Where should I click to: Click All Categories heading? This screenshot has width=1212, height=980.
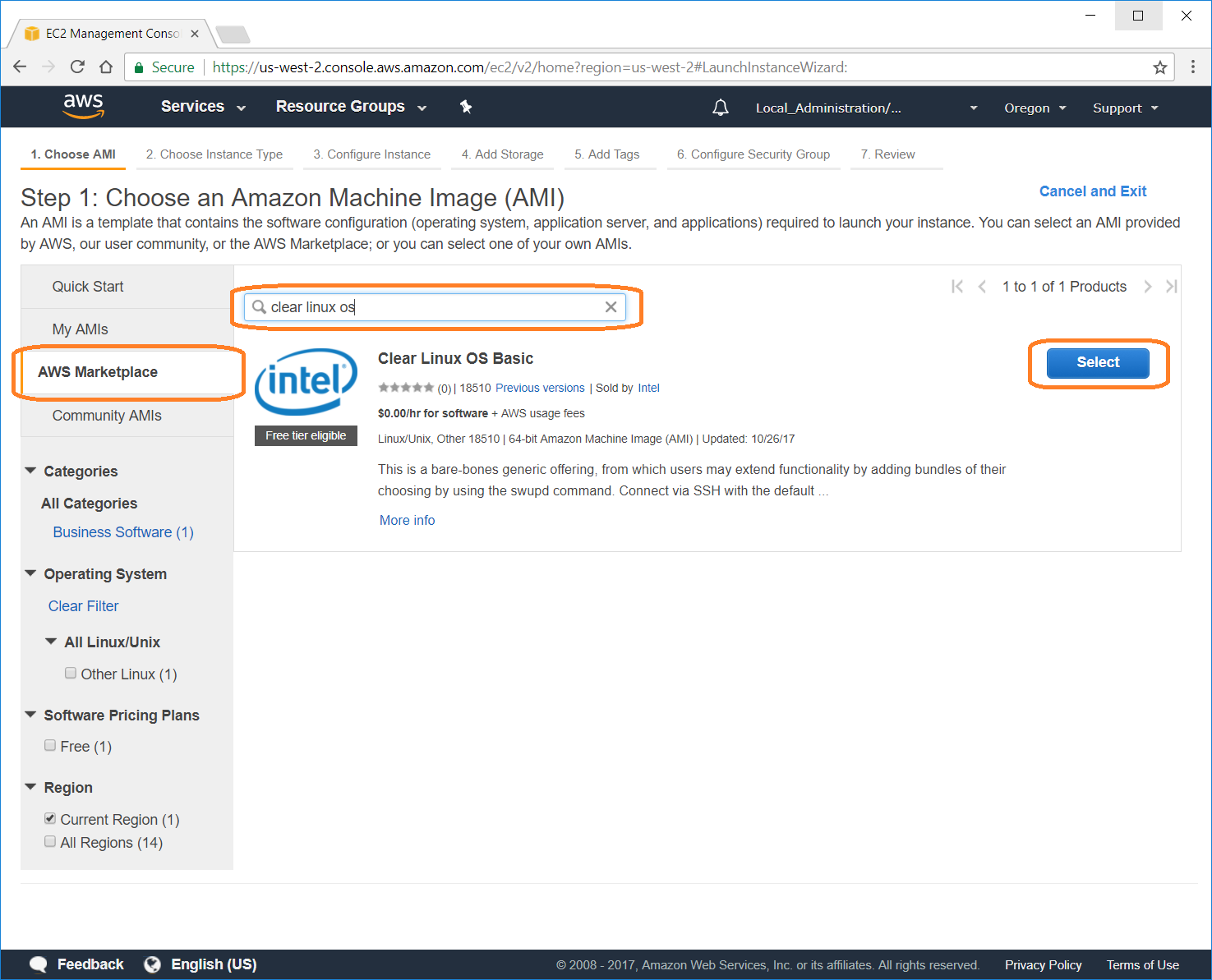pos(90,504)
